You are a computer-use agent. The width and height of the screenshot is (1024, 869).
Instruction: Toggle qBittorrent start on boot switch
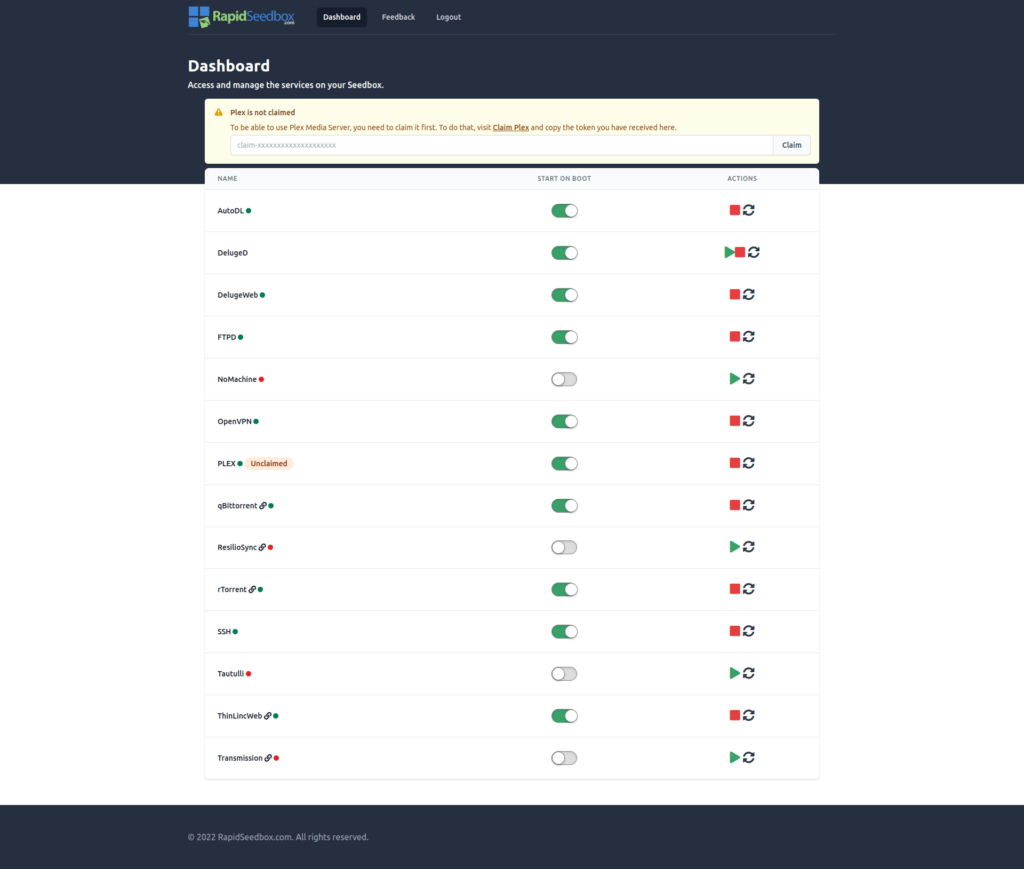[x=564, y=505]
